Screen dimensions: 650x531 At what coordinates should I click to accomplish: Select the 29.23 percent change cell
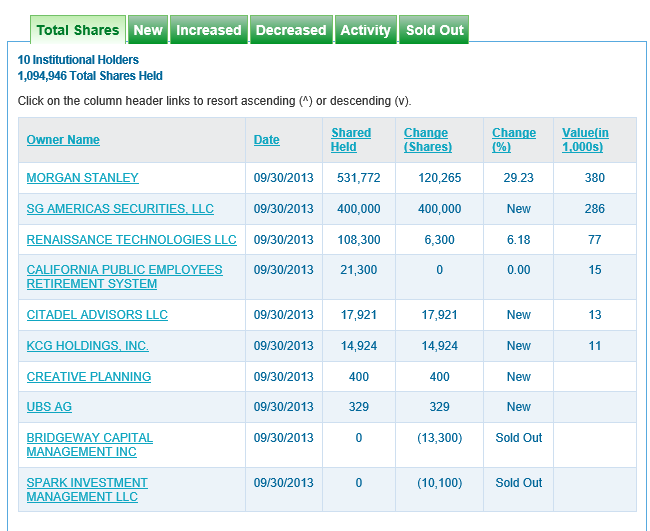point(519,178)
